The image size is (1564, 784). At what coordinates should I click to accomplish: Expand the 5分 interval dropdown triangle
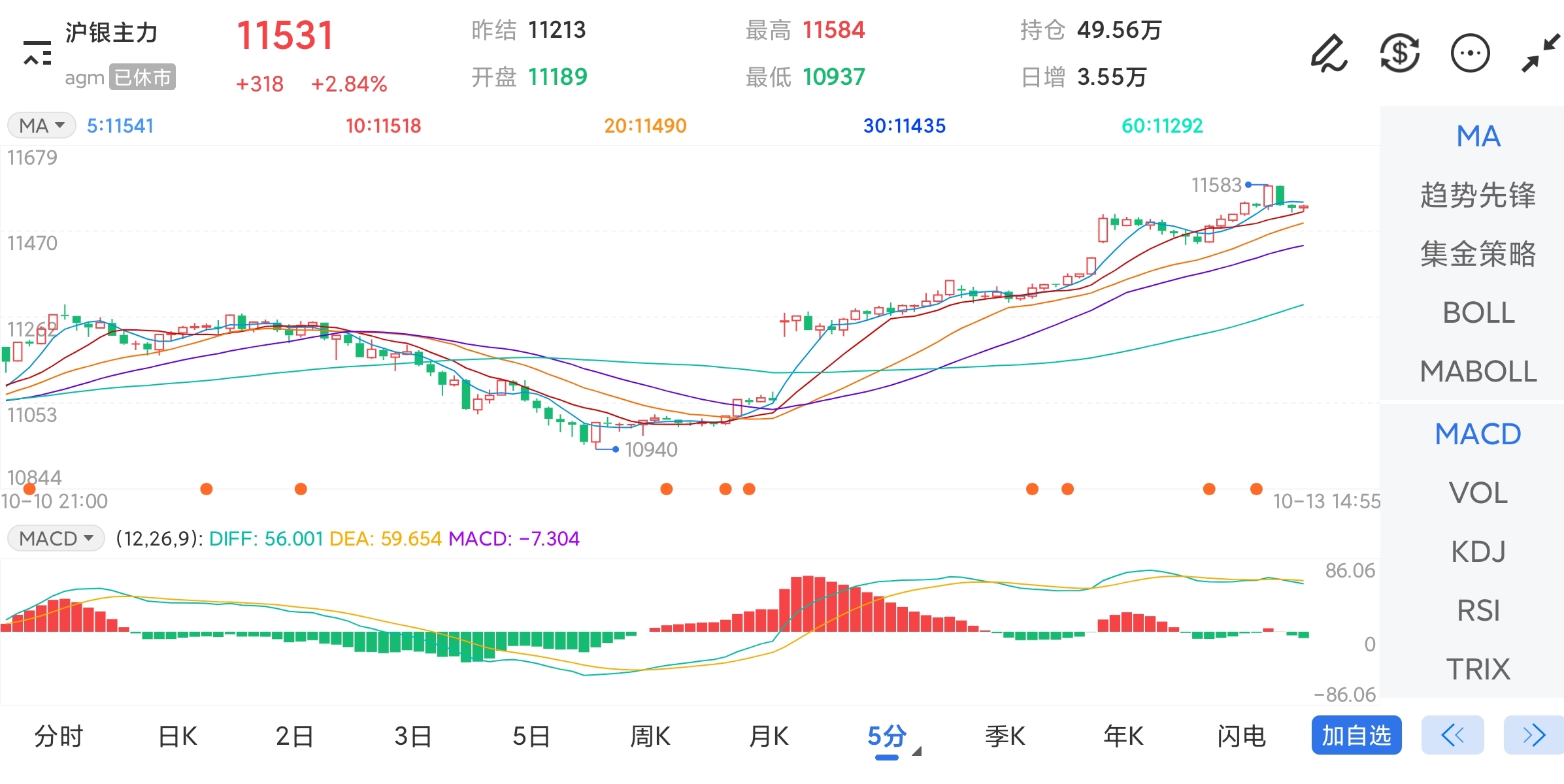point(917,751)
